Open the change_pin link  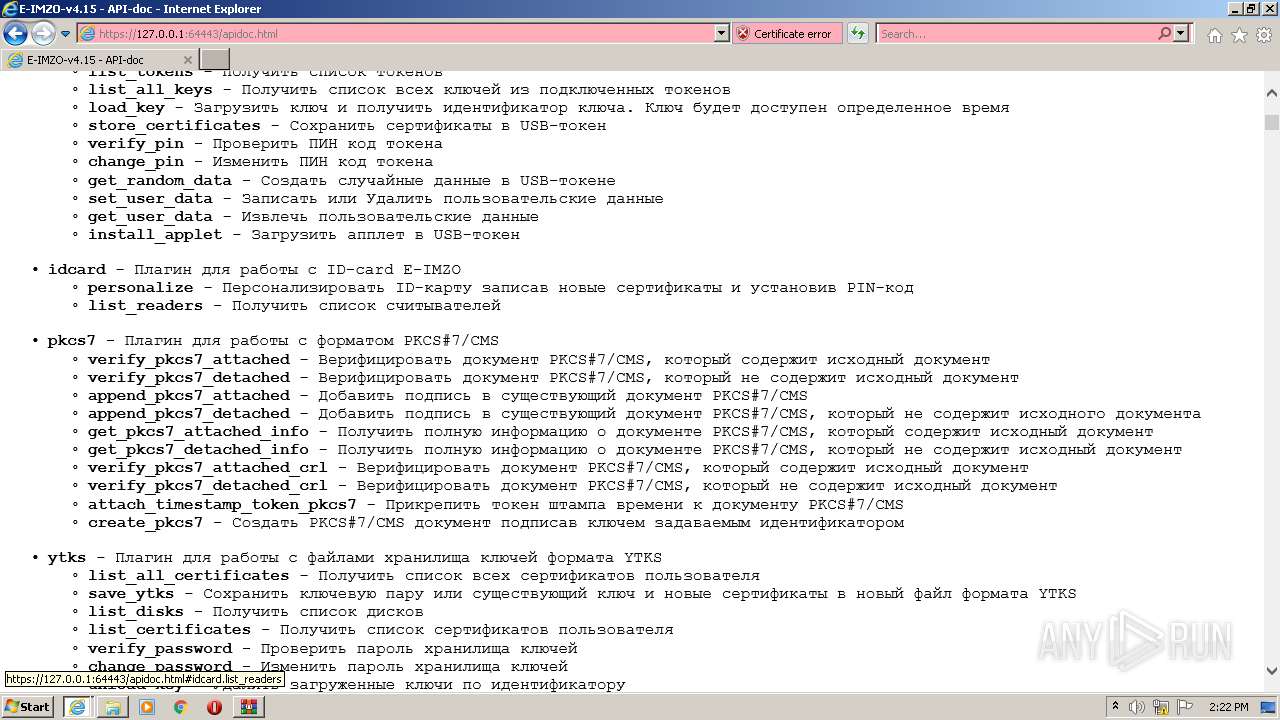[x=136, y=162]
